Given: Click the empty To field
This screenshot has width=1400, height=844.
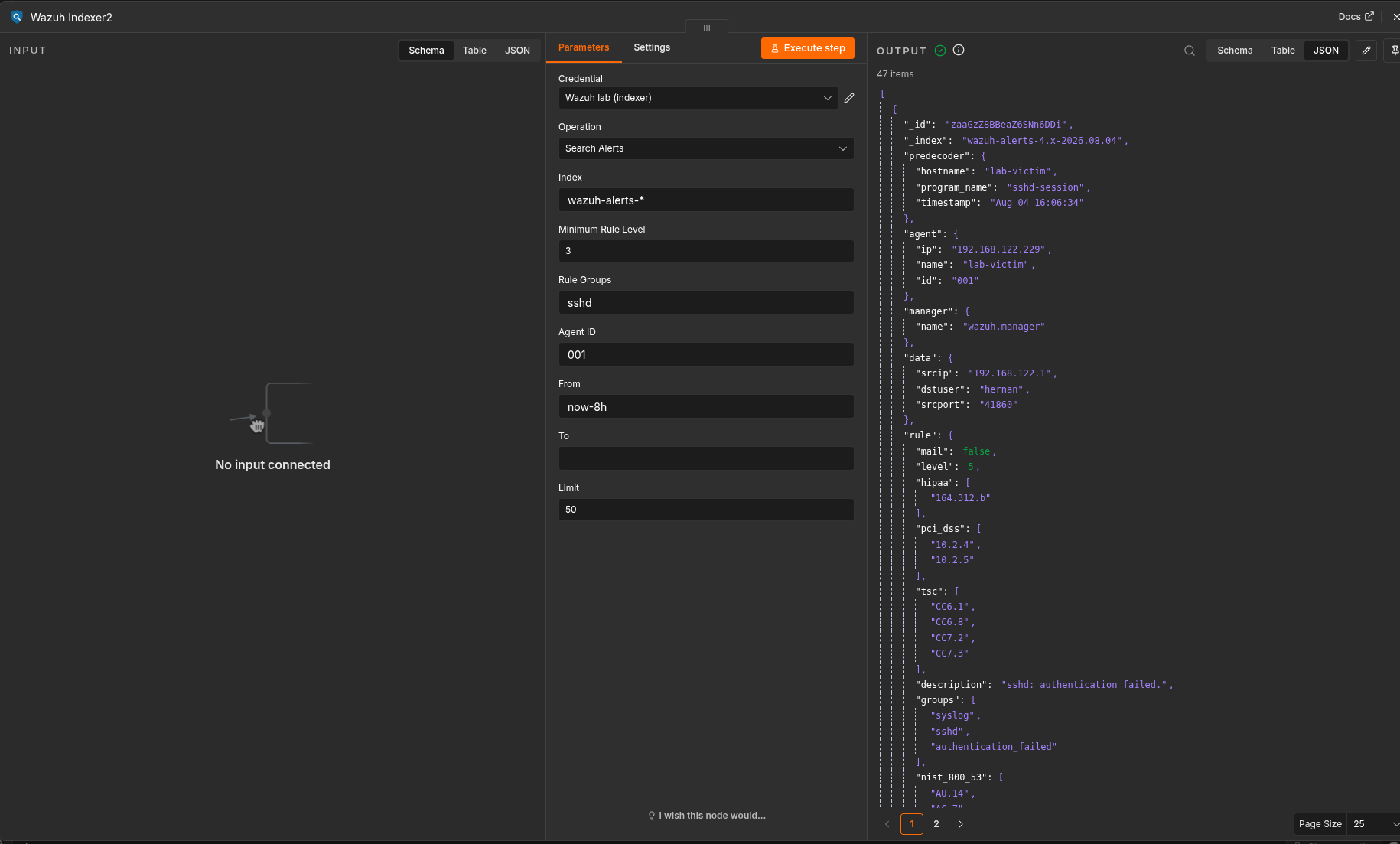Looking at the screenshot, I should pos(706,459).
